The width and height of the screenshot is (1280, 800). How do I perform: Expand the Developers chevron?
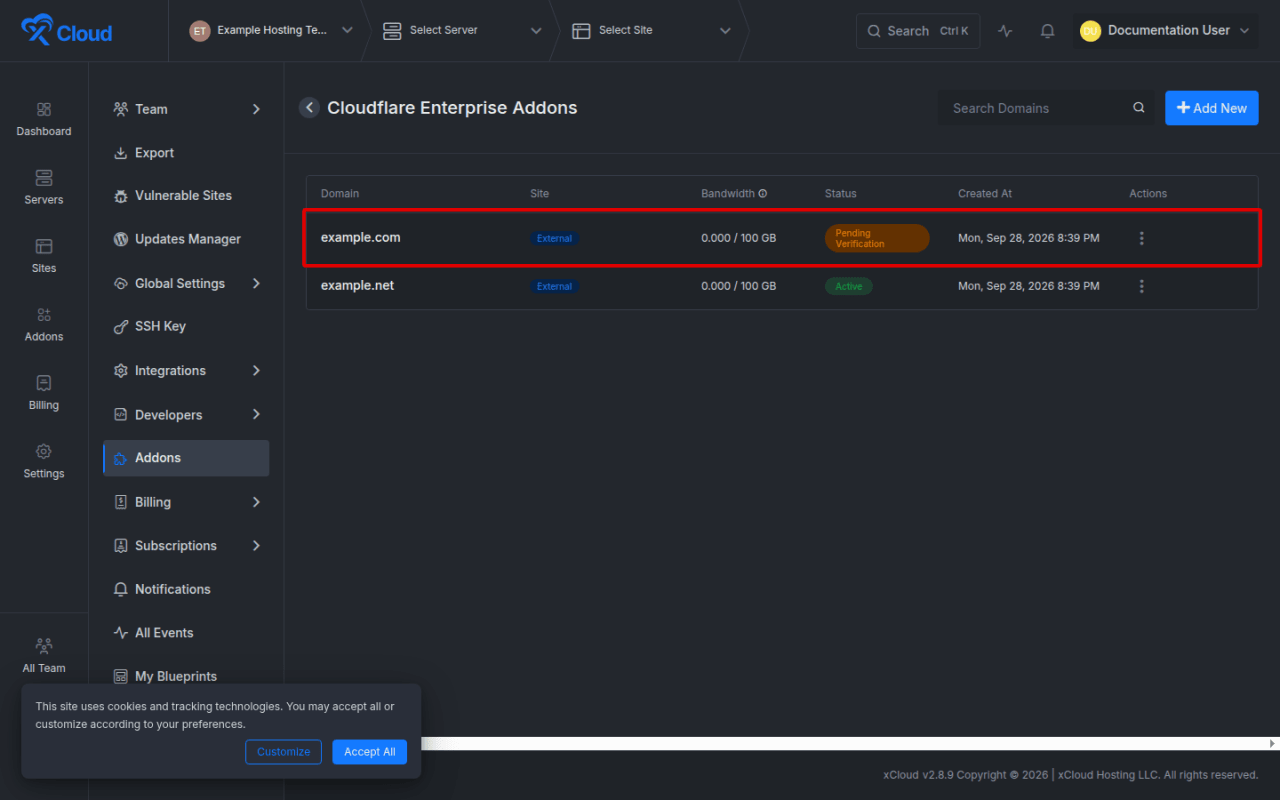coord(256,414)
